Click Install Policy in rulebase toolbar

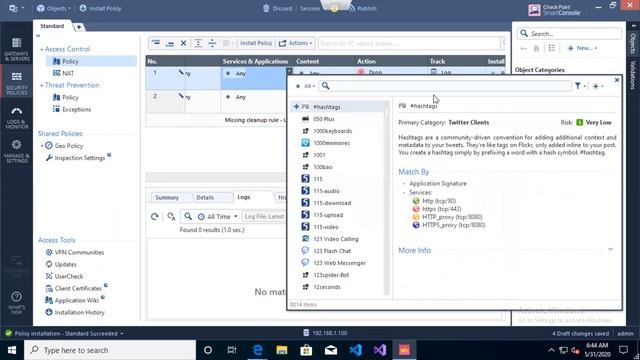click(x=256, y=43)
